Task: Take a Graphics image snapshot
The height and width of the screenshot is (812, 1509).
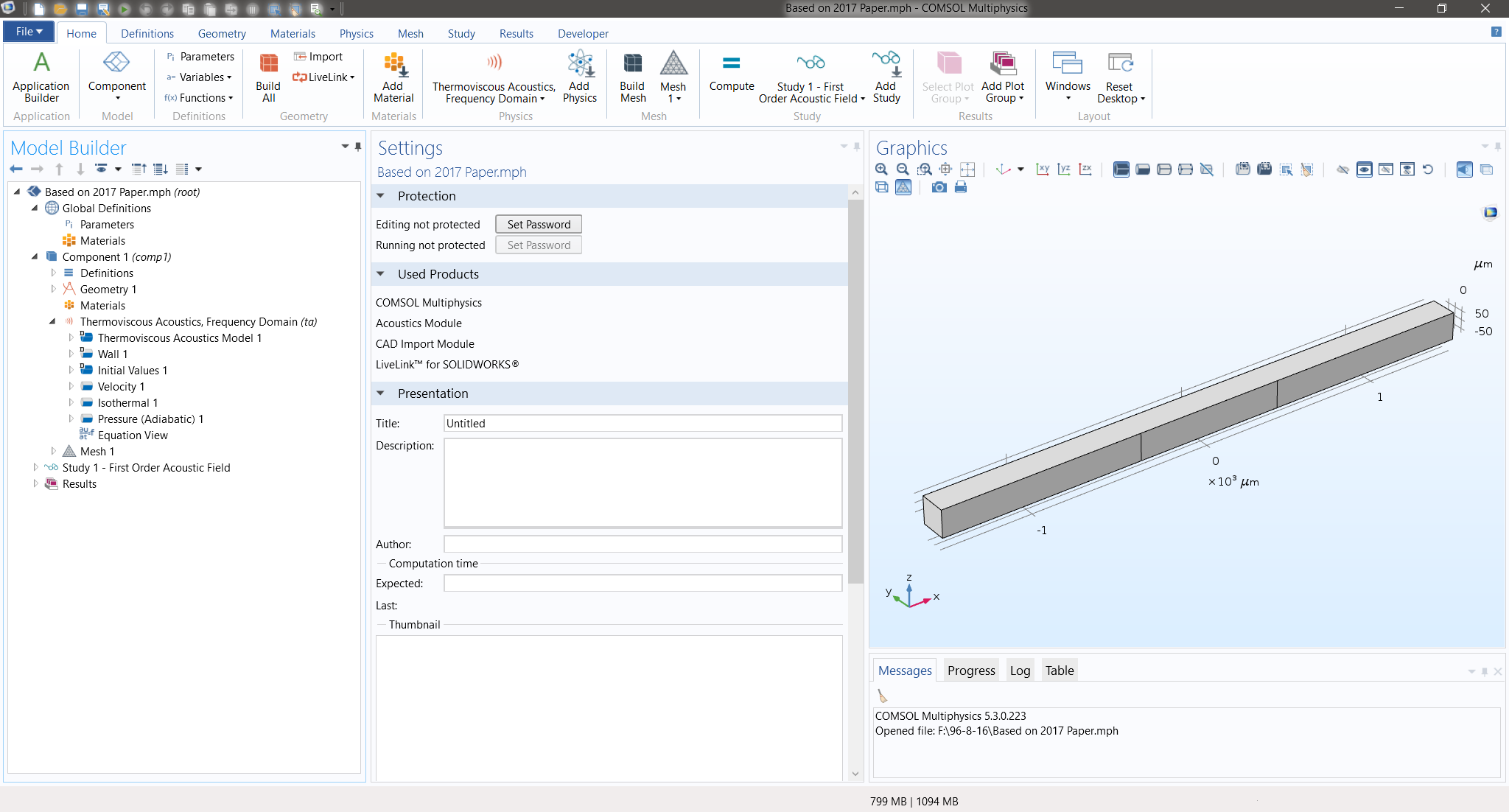Action: pos(939,188)
